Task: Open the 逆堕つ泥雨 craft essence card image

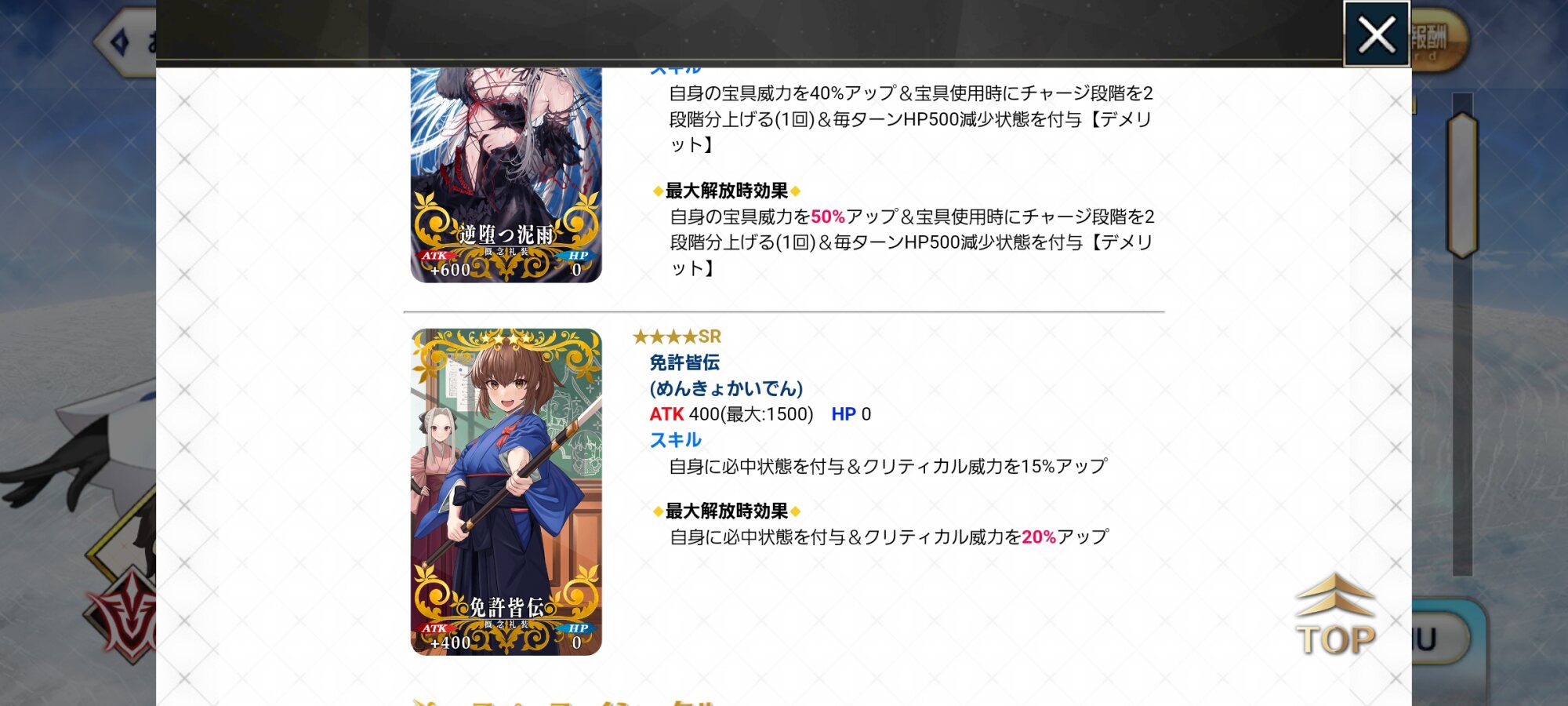Action: 506,175
